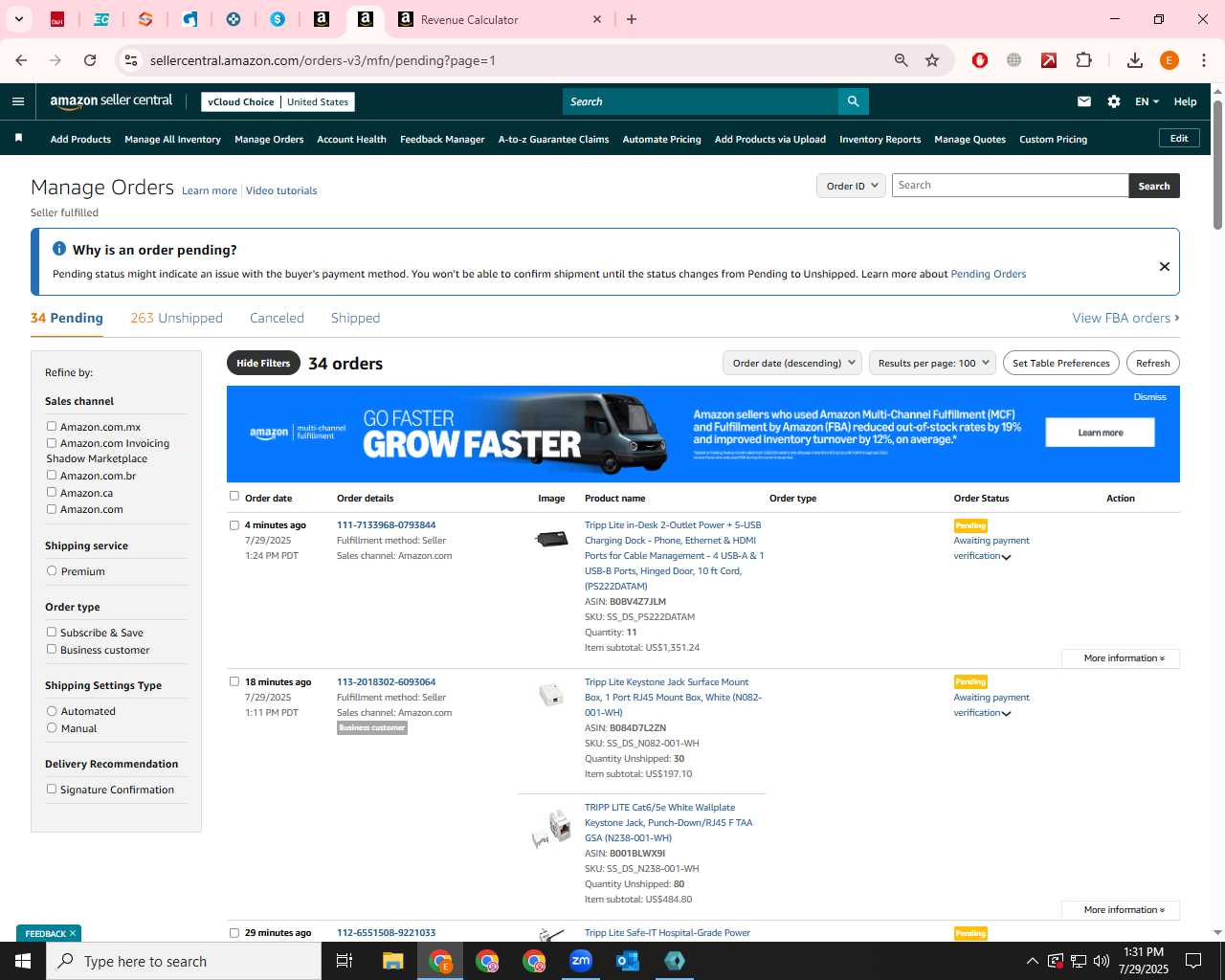Open Results per page dropdown

click(x=933, y=363)
